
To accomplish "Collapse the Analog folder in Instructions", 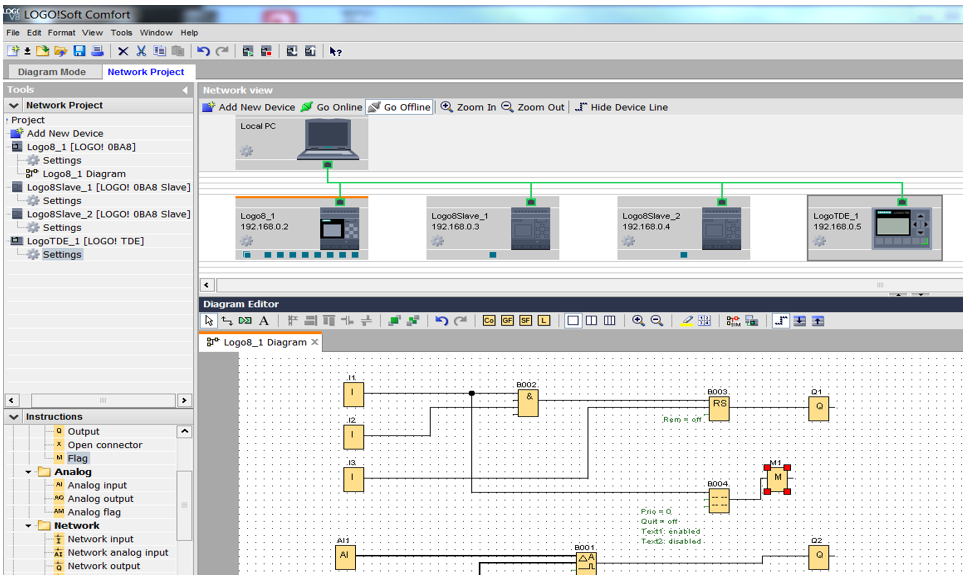I will (28, 472).
